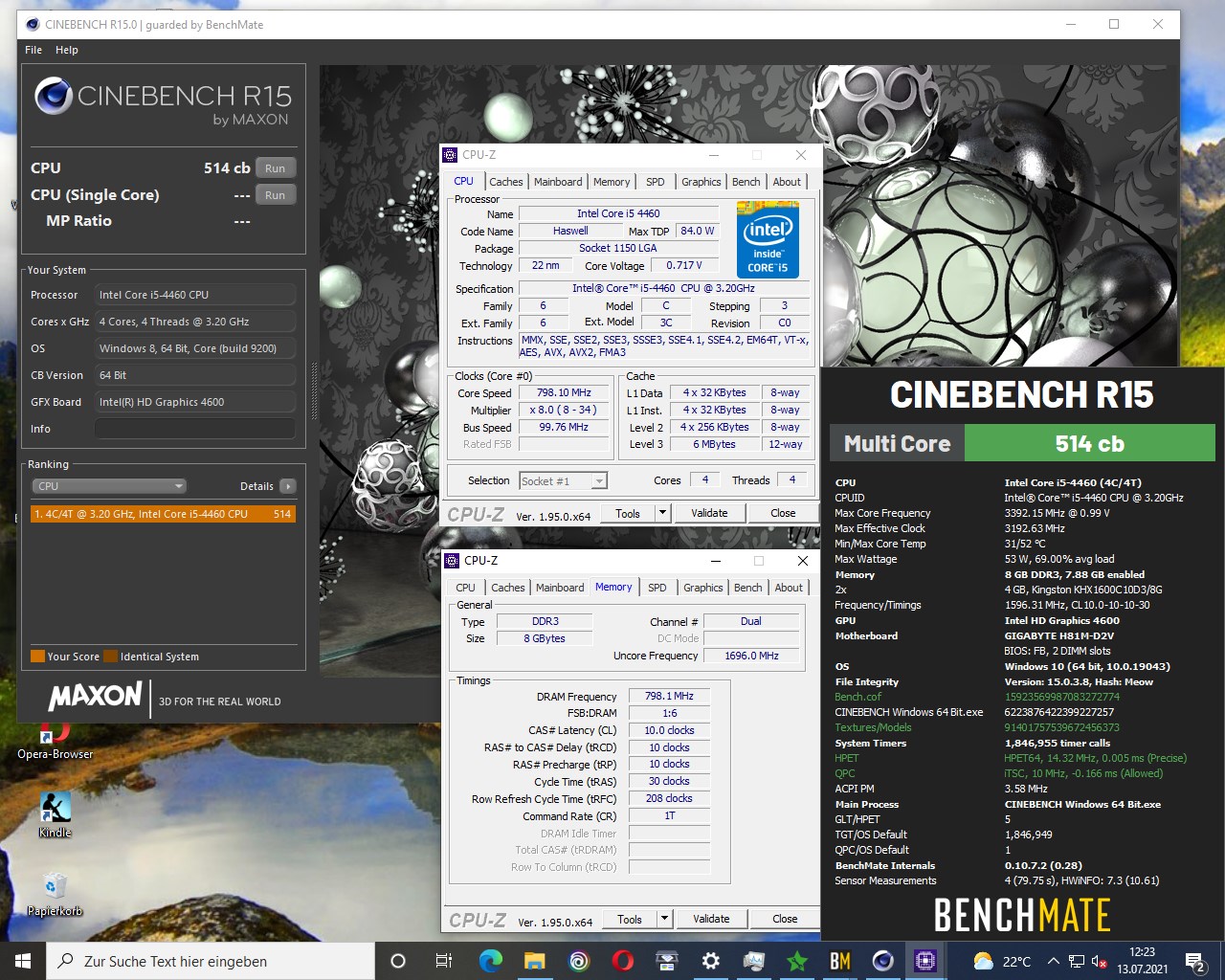
Task: Expand the Details arrow in the Ranking panel
Action: (x=288, y=486)
